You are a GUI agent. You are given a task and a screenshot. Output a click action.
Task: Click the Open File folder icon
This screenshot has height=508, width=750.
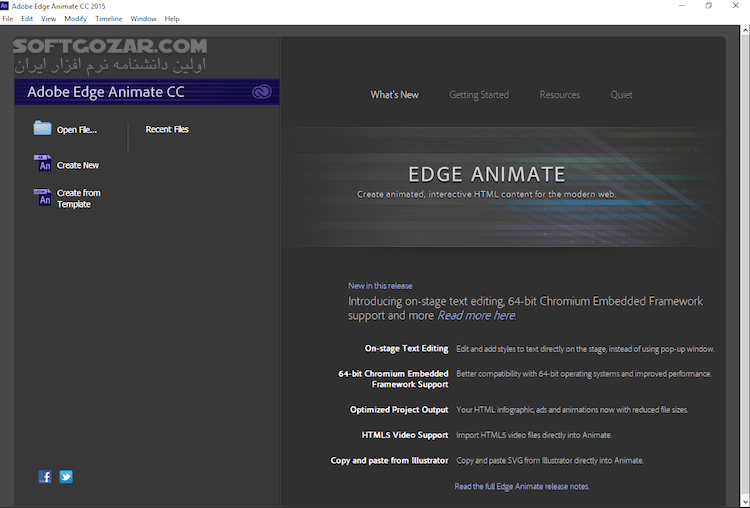click(x=42, y=128)
